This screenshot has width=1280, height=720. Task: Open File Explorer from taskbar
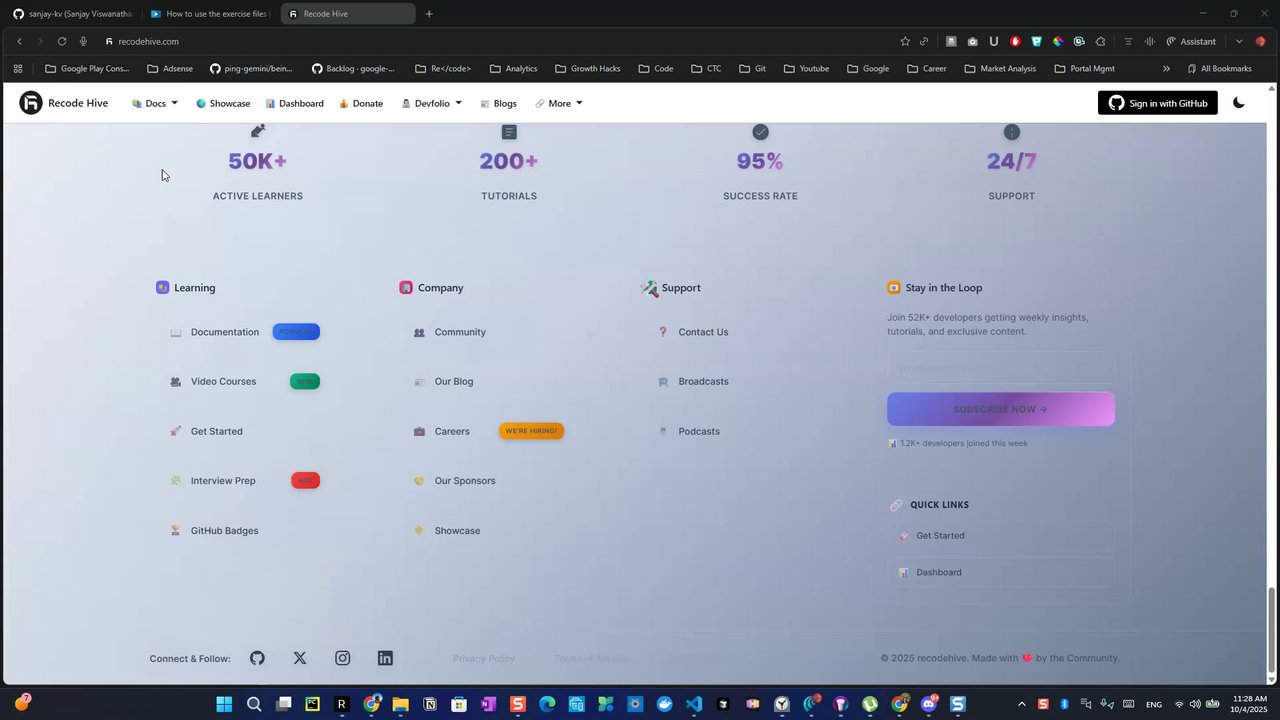[x=400, y=704]
